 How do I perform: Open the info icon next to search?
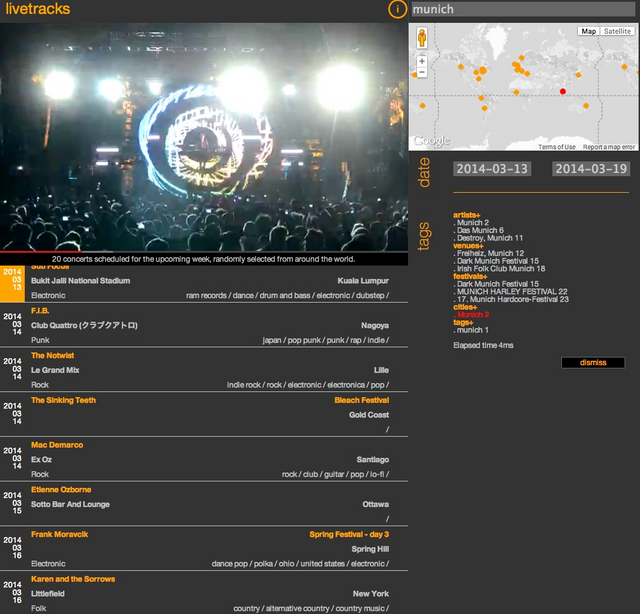(397, 9)
